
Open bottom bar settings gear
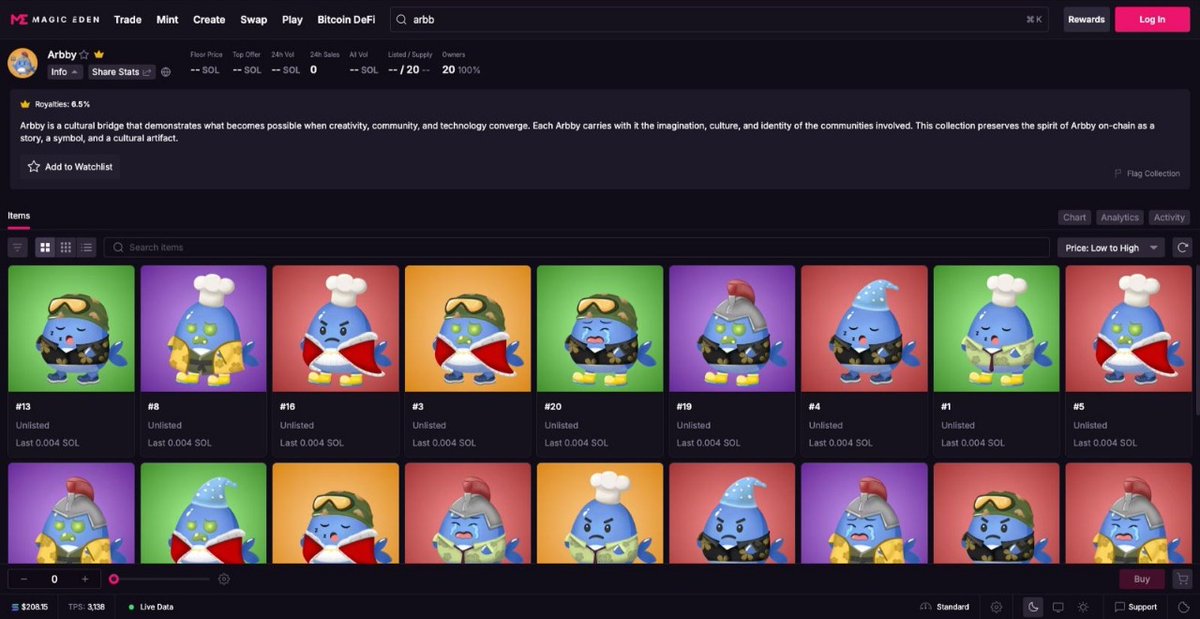[x=996, y=607]
